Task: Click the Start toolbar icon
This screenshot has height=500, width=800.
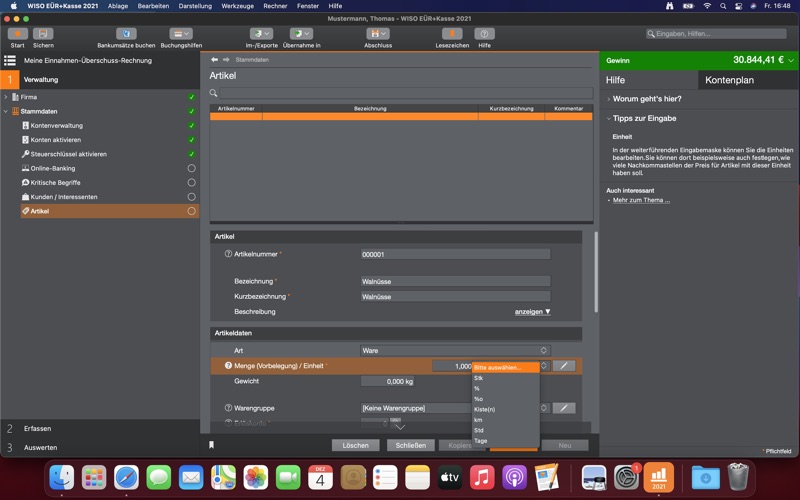Action: point(17,34)
